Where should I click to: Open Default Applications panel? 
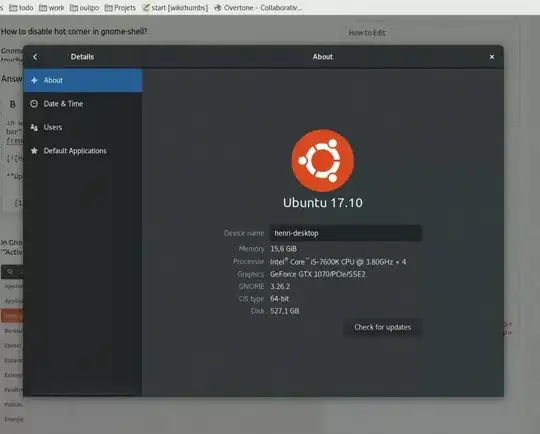[x=83, y=151]
